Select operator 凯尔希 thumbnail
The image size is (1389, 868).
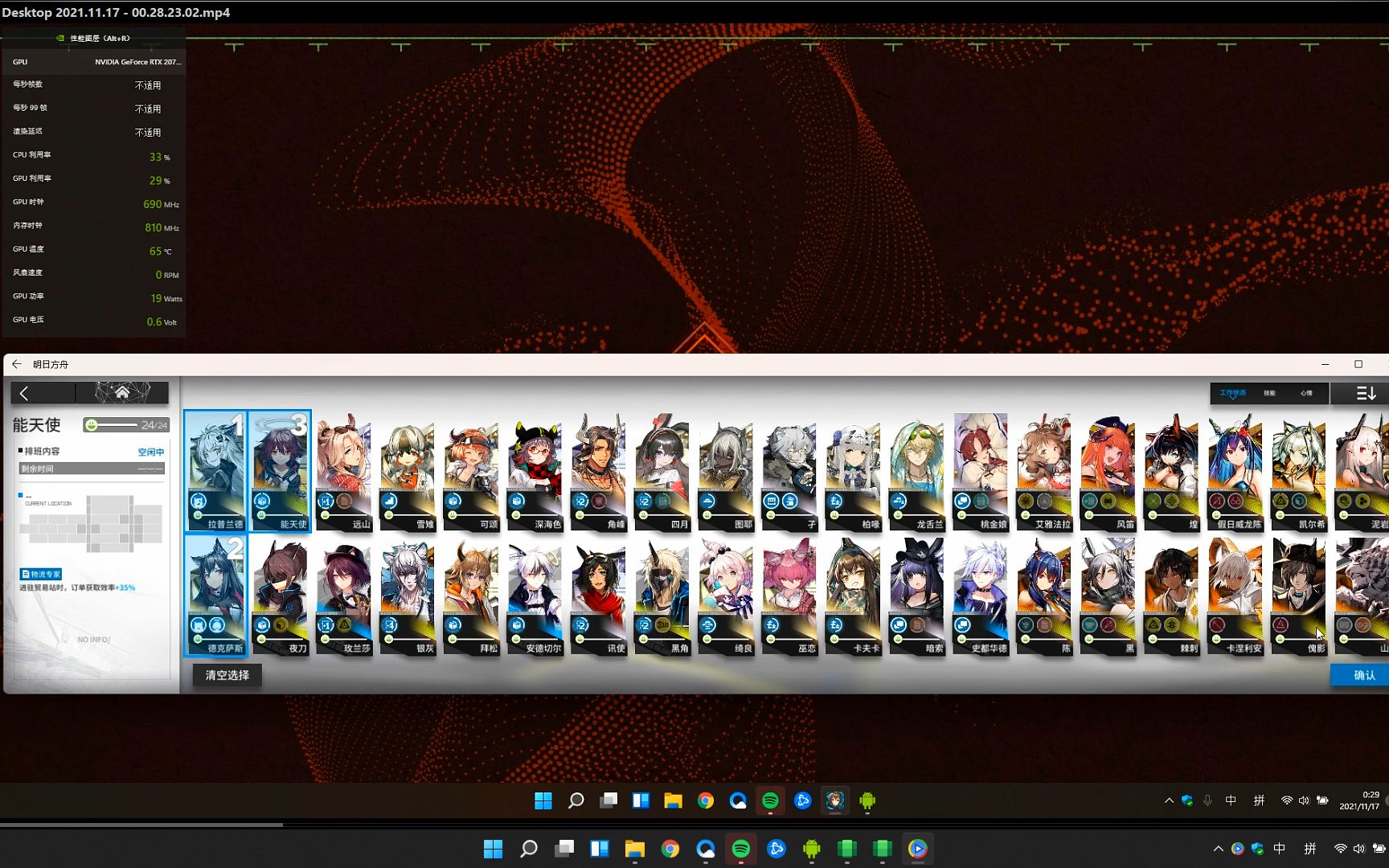tap(1299, 472)
